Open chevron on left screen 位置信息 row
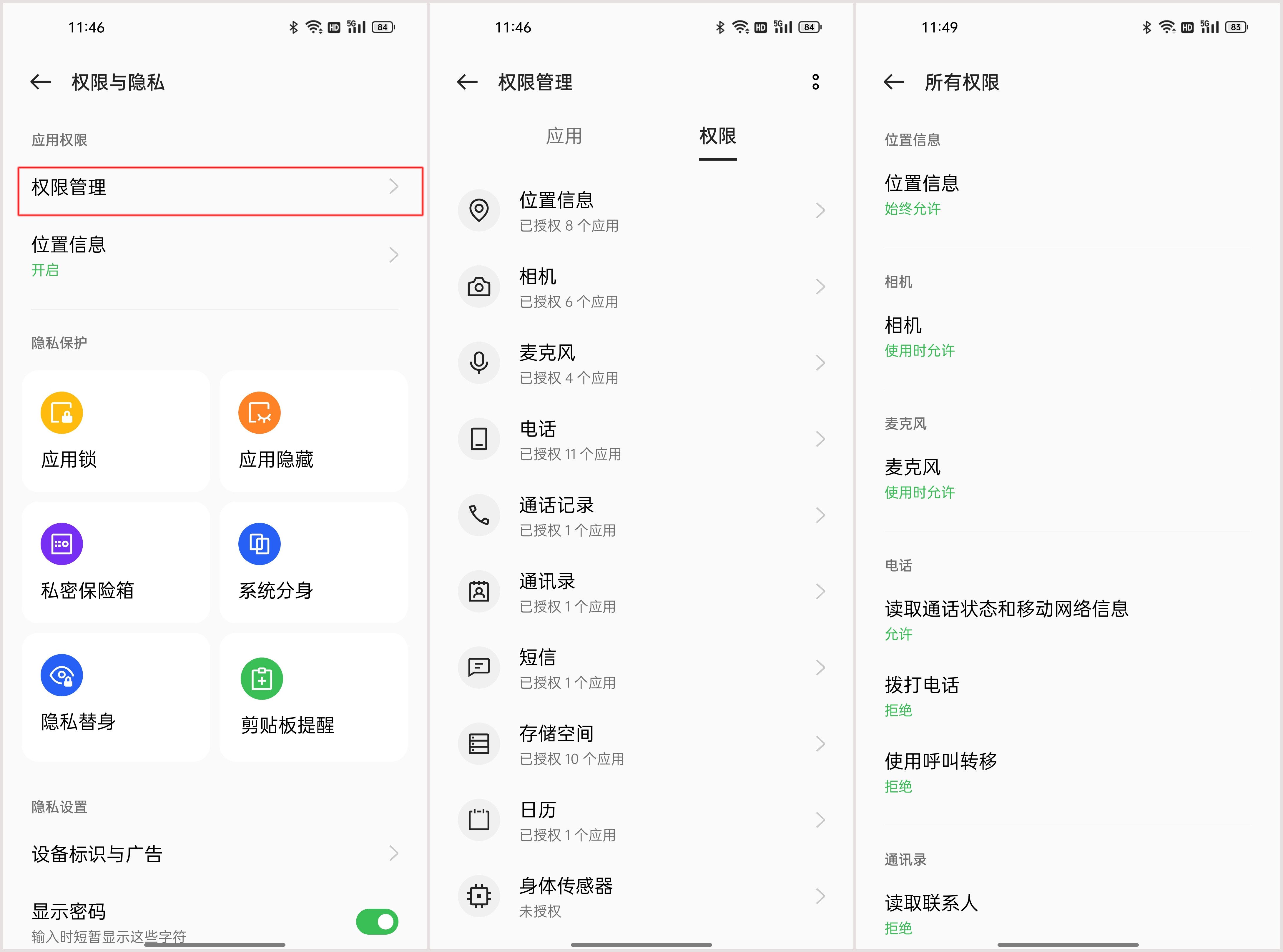The height and width of the screenshot is (952, 1283). 394,255
